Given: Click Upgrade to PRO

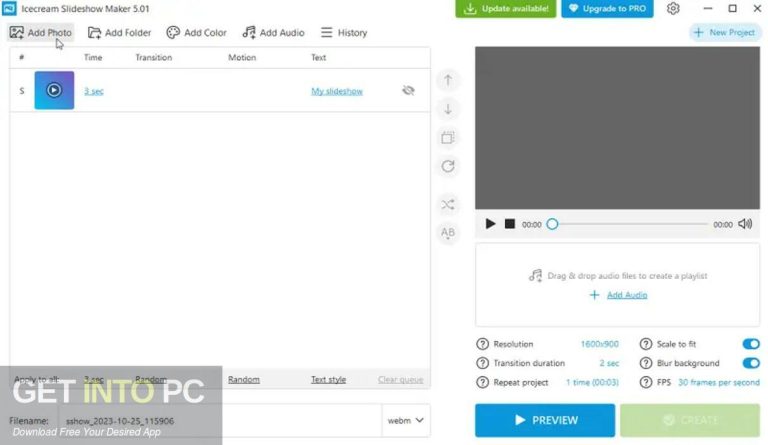Looking at the screenshot, I should (x=607, y=9).
